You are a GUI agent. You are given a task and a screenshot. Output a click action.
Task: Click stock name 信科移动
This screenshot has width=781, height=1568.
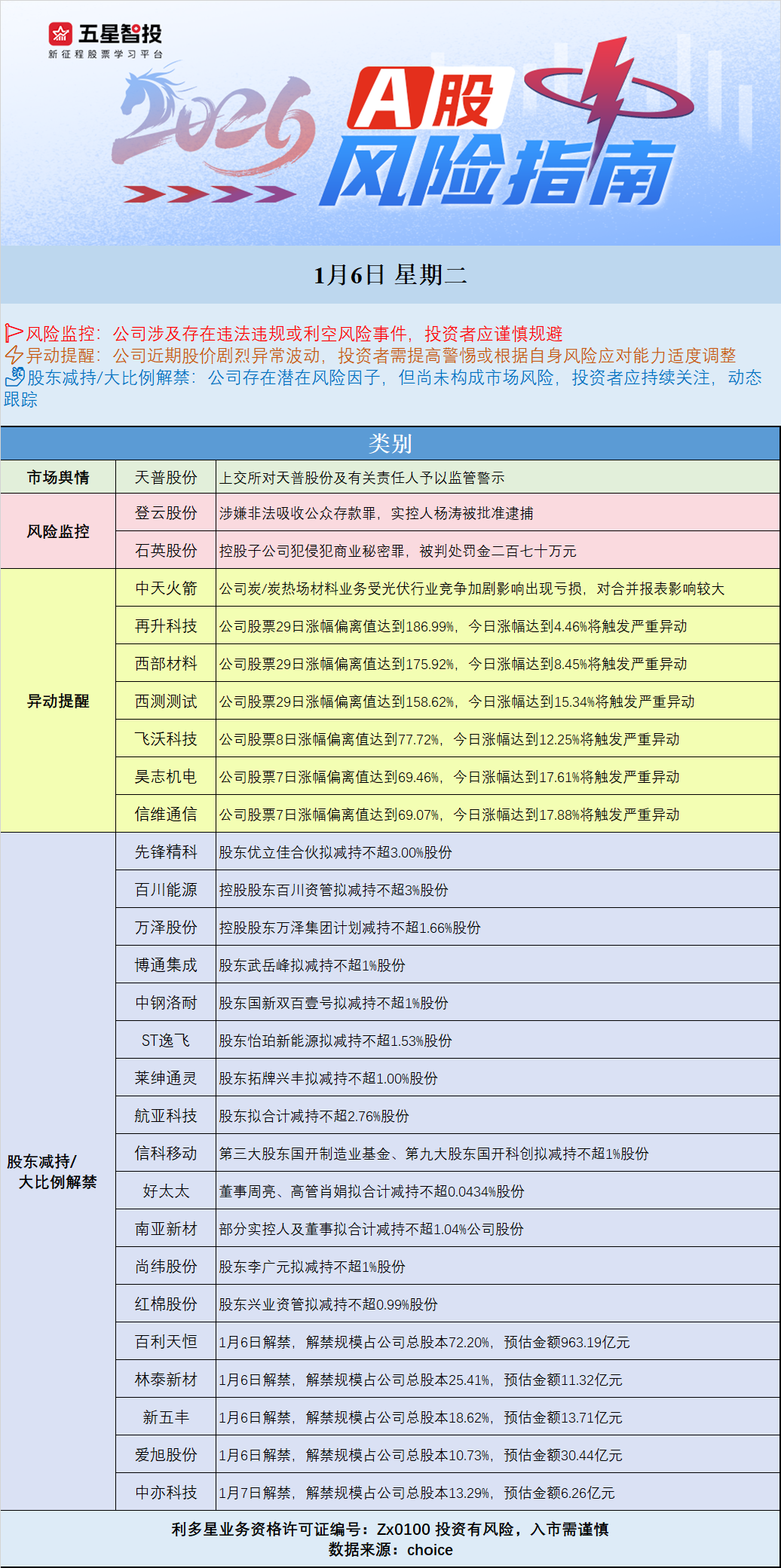[166, 1154]
